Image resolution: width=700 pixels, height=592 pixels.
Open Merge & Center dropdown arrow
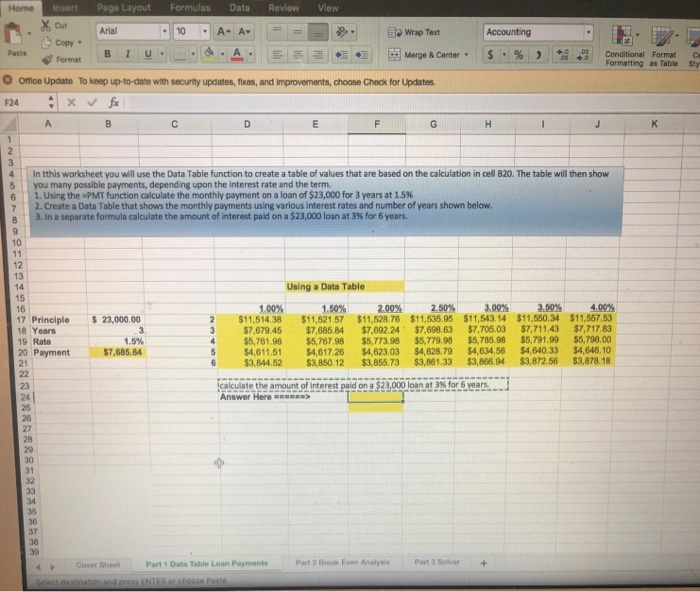[467, 54]
